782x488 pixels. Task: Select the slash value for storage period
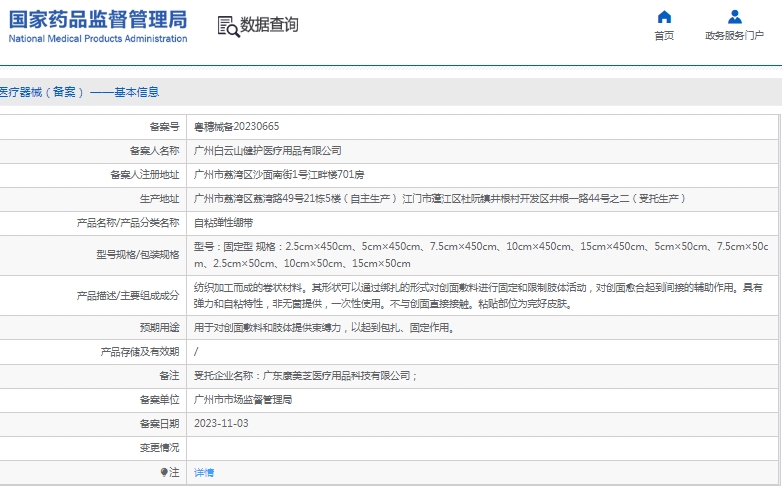click(x=196, y=352)
